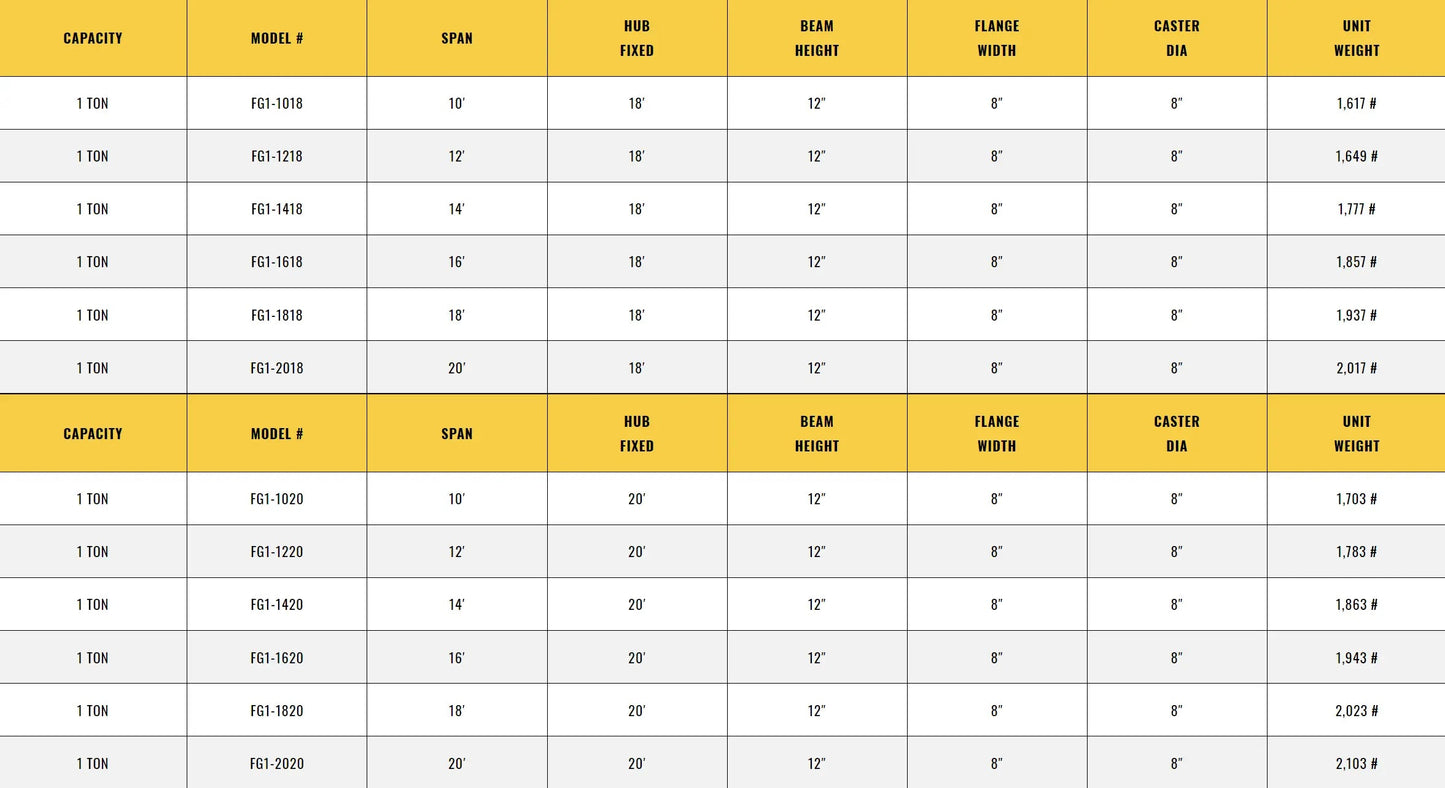Select model FG1-1618 in the table
Viewport: 1445px width, 788px height.
277,262
